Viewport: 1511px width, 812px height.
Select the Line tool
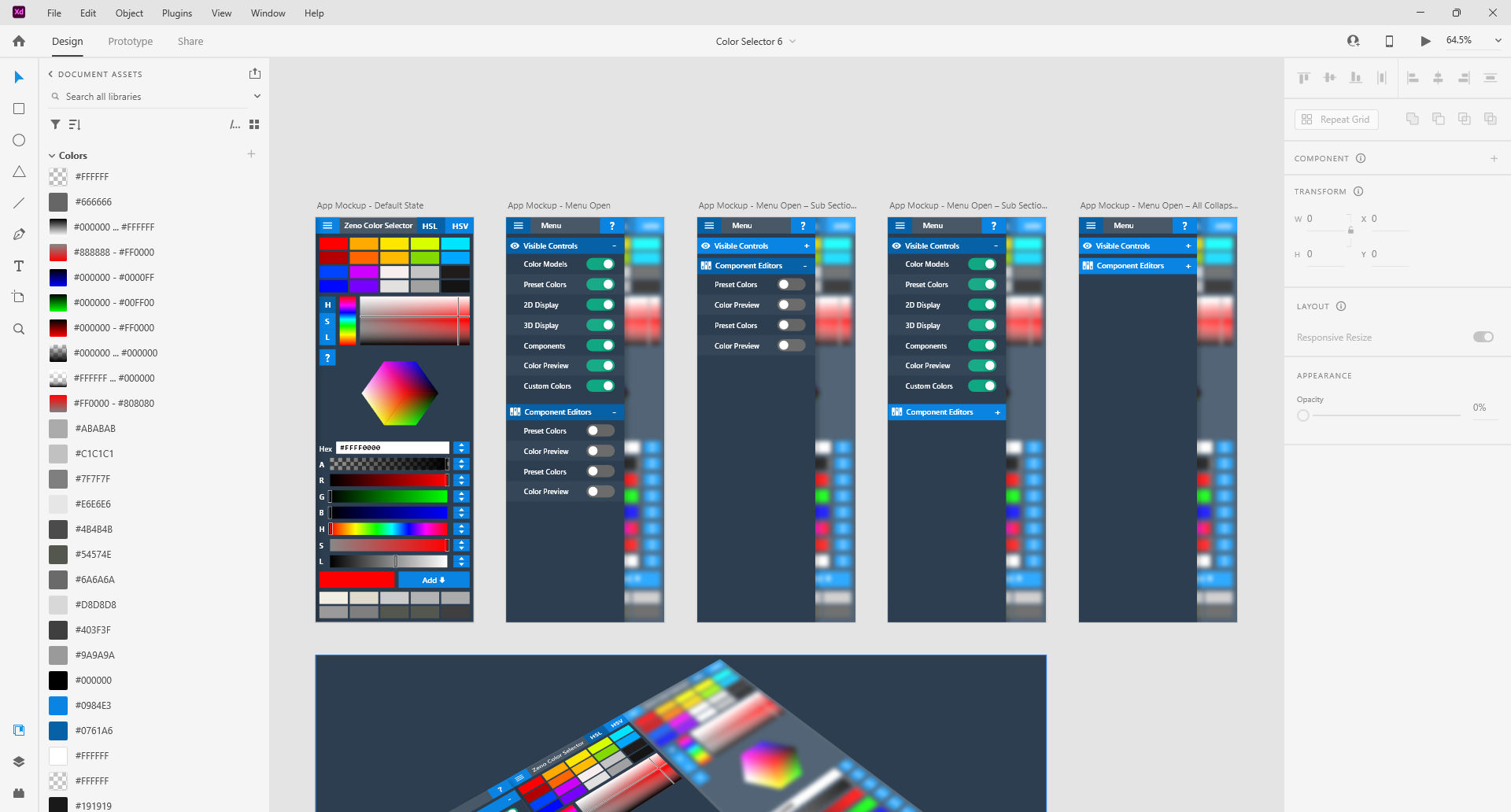19,203
